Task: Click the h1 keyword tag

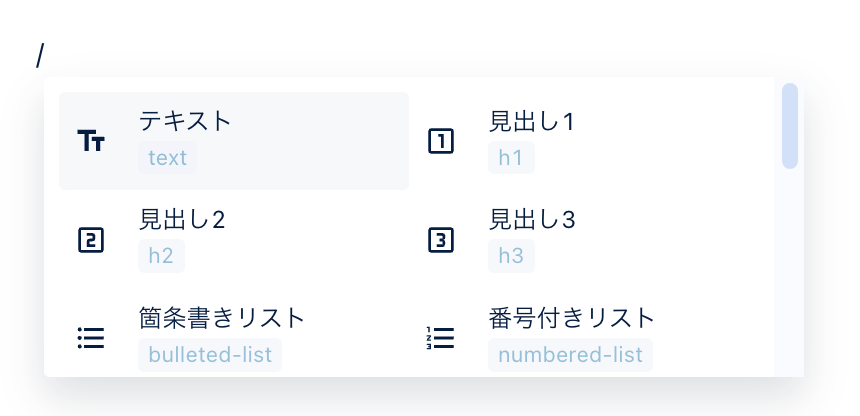Action: click(511, 158)
